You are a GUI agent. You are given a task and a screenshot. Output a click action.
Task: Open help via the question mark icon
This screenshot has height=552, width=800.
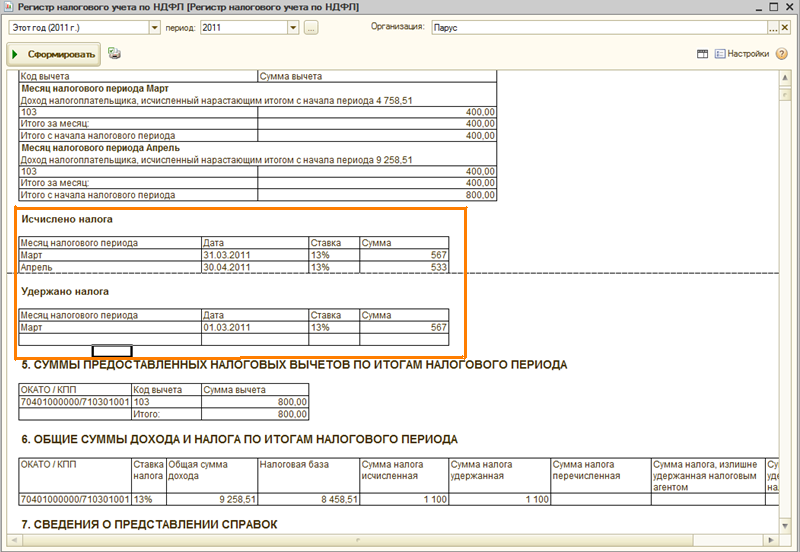[782, 54]
